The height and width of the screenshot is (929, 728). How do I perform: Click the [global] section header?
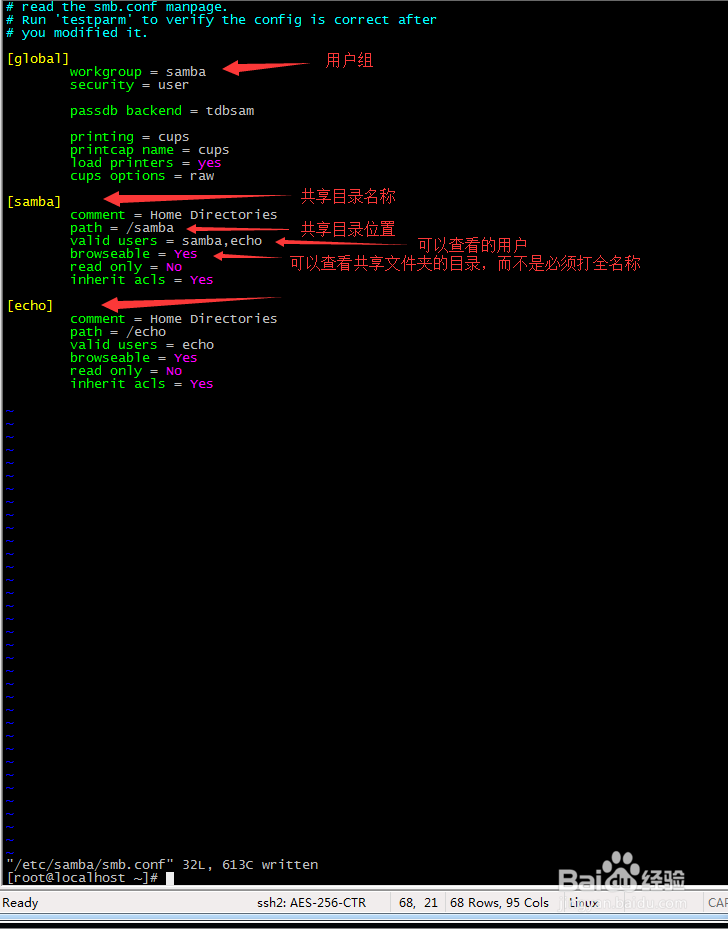click(38, 59)
